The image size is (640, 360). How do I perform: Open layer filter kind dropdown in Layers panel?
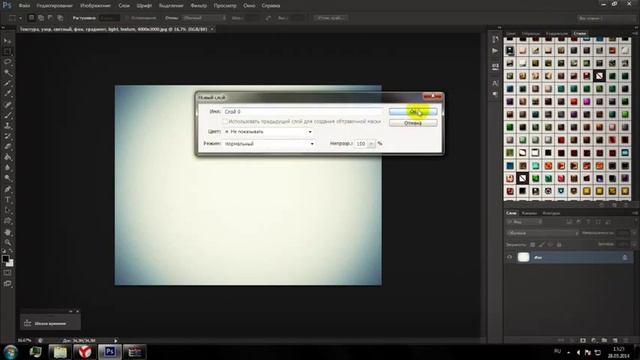click(525, 222)
